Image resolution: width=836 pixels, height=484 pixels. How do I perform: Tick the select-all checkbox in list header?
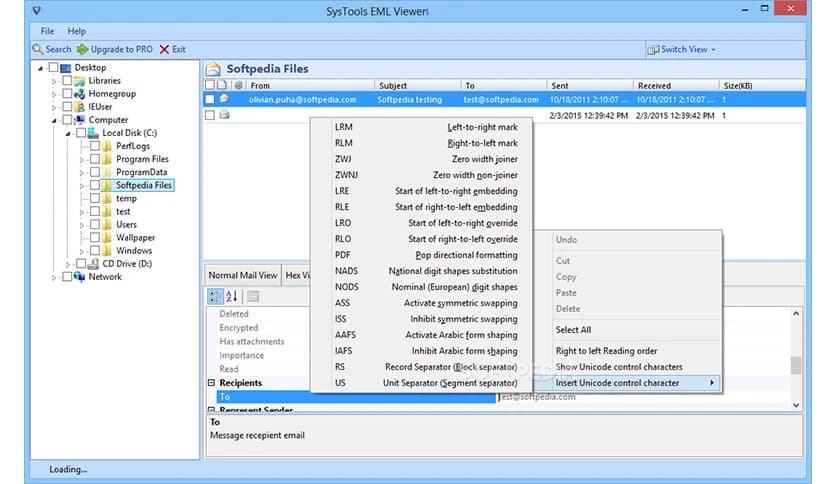coord(210,85)
